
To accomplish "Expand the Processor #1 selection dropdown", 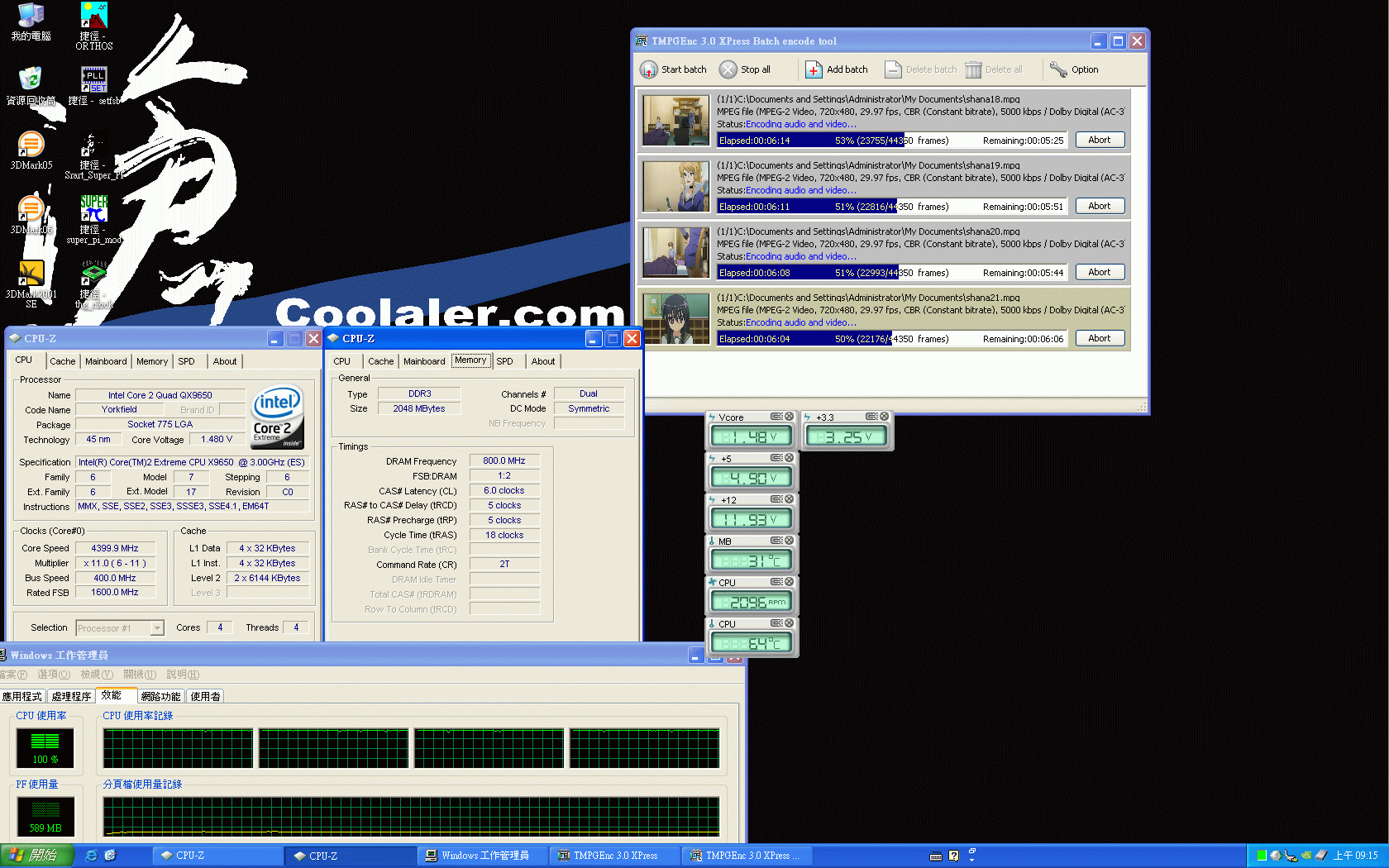I will [x=157, y=628].
